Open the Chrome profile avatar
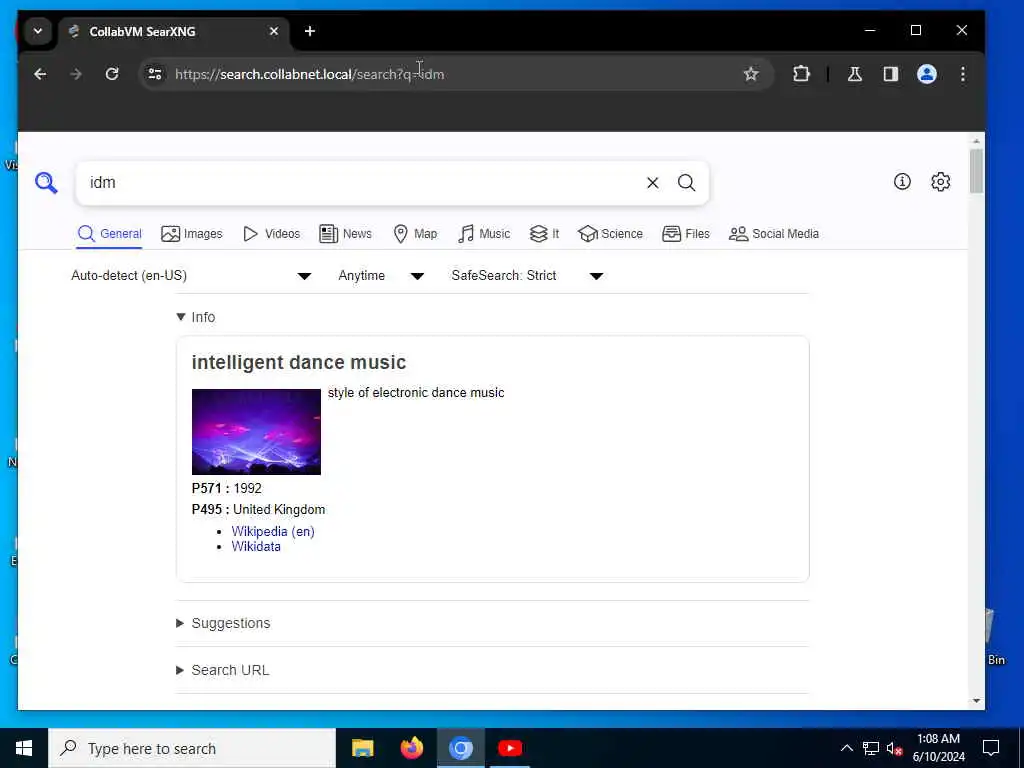This screenshot has height=768, width=1024. click(927, 74)
